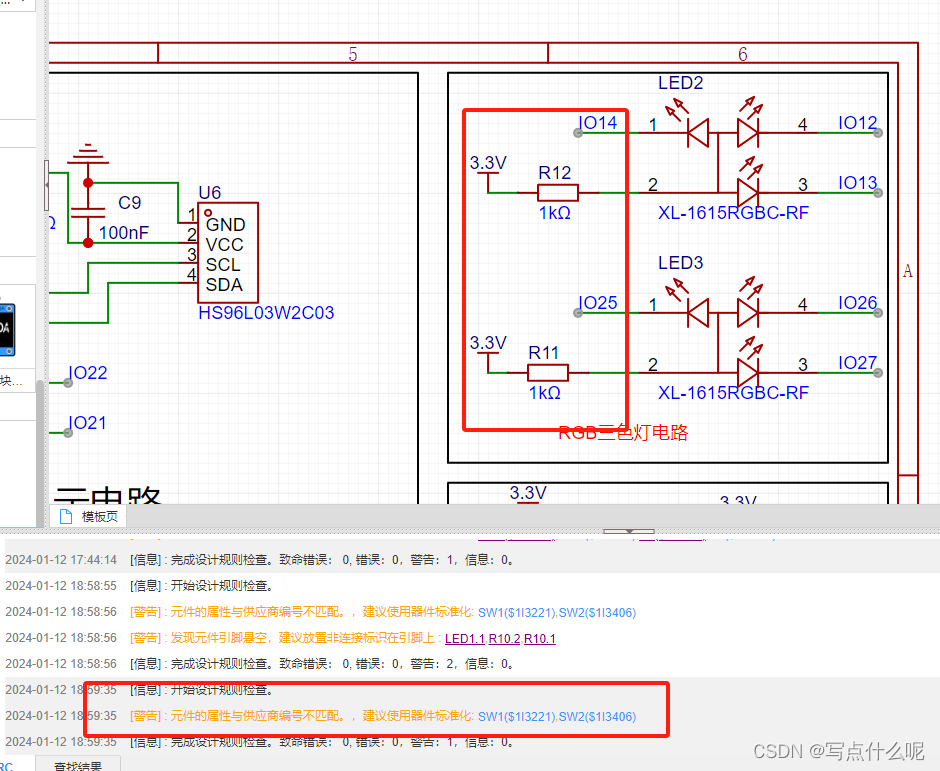Click the SCL pin label on U6

pyautogui.click(x=223, y=264)
